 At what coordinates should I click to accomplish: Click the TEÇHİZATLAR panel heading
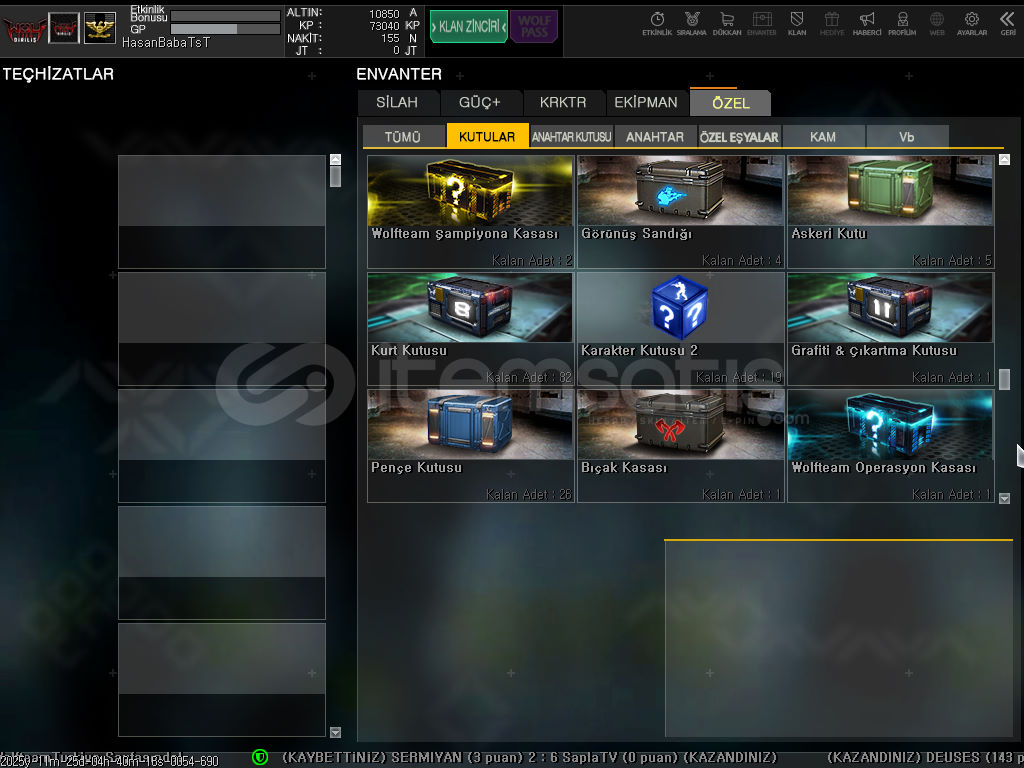(x=58, y=74)
